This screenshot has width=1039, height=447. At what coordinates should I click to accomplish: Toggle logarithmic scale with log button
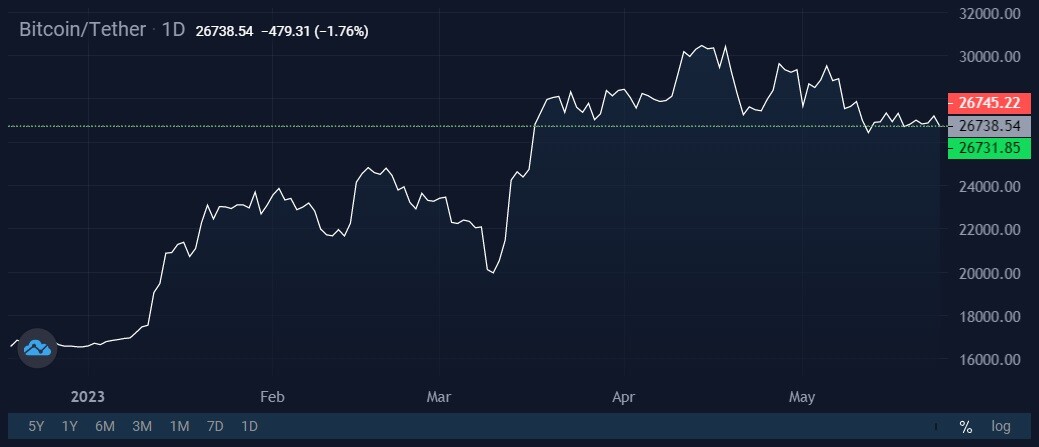1001,426
